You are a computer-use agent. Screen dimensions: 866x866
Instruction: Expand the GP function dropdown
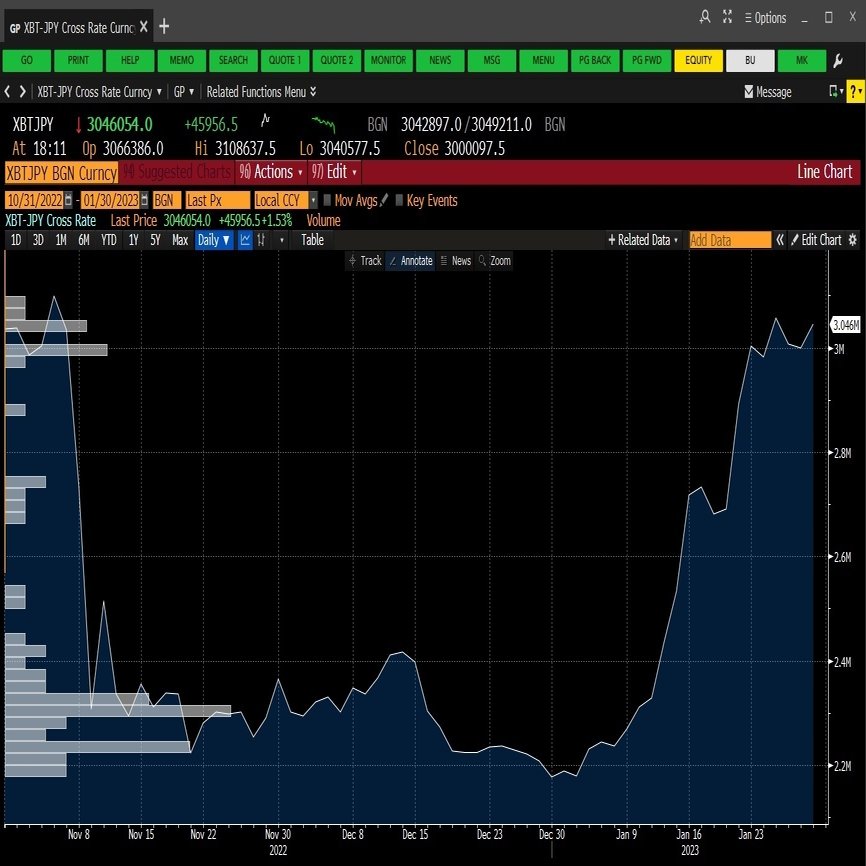(x=184, y=92)
